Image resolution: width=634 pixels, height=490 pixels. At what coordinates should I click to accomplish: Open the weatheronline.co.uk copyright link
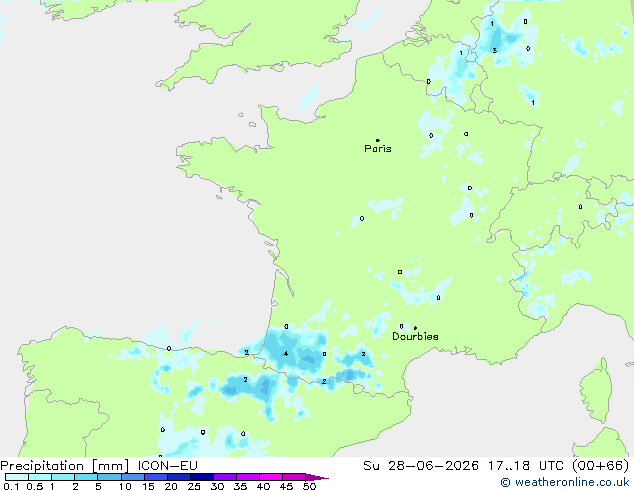pos(565,482)
